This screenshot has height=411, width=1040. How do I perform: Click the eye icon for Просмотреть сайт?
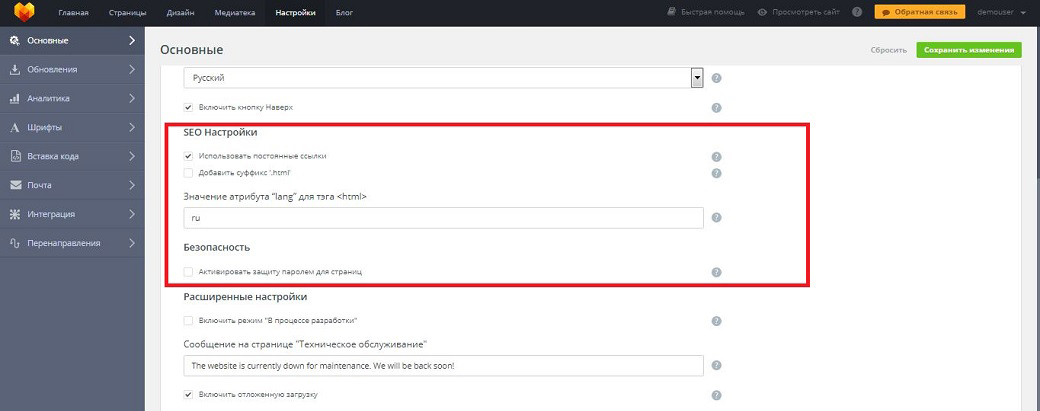click(762, 13)
